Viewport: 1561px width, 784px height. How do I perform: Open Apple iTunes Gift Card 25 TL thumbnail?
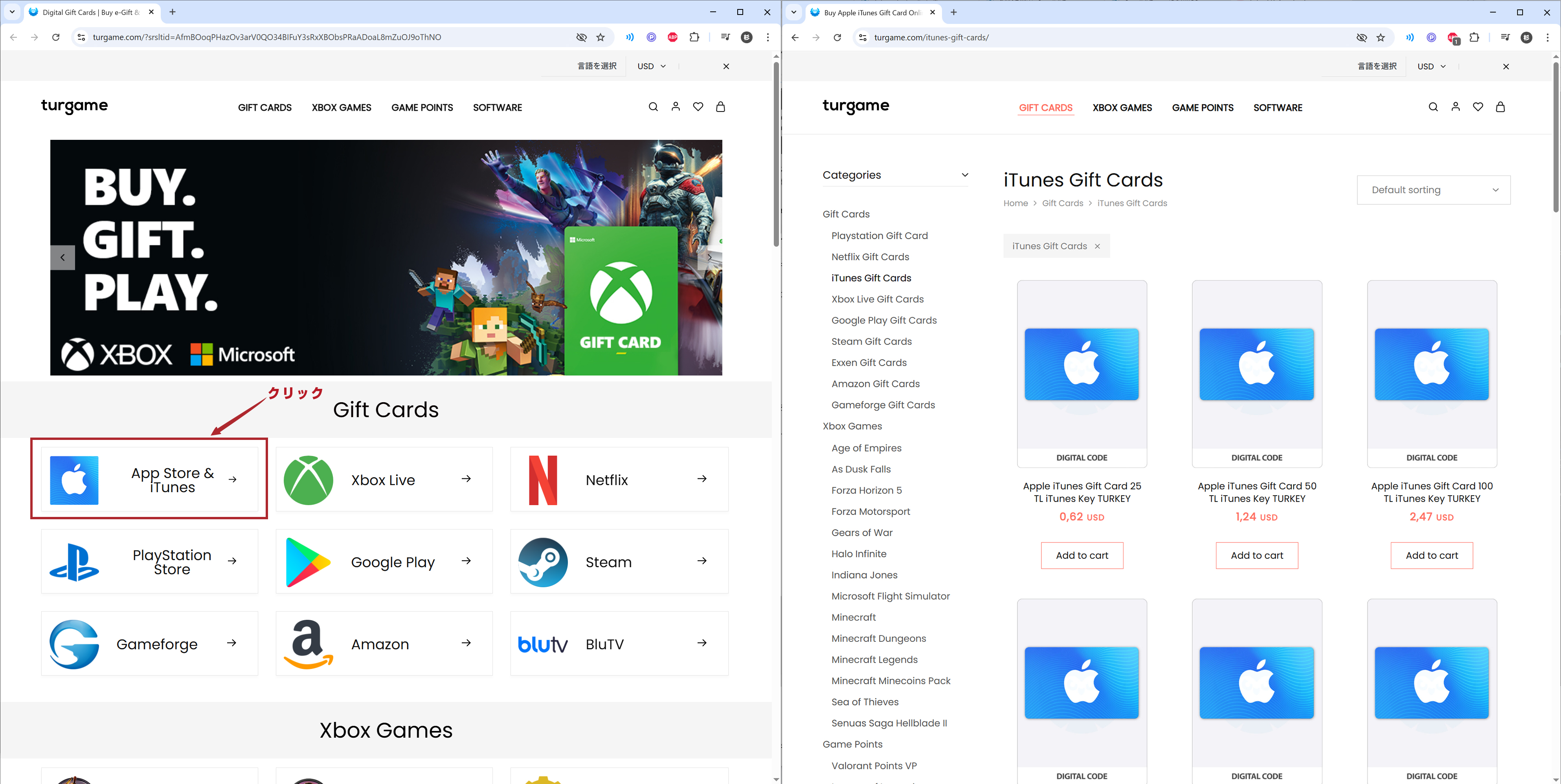(1082, 374)
